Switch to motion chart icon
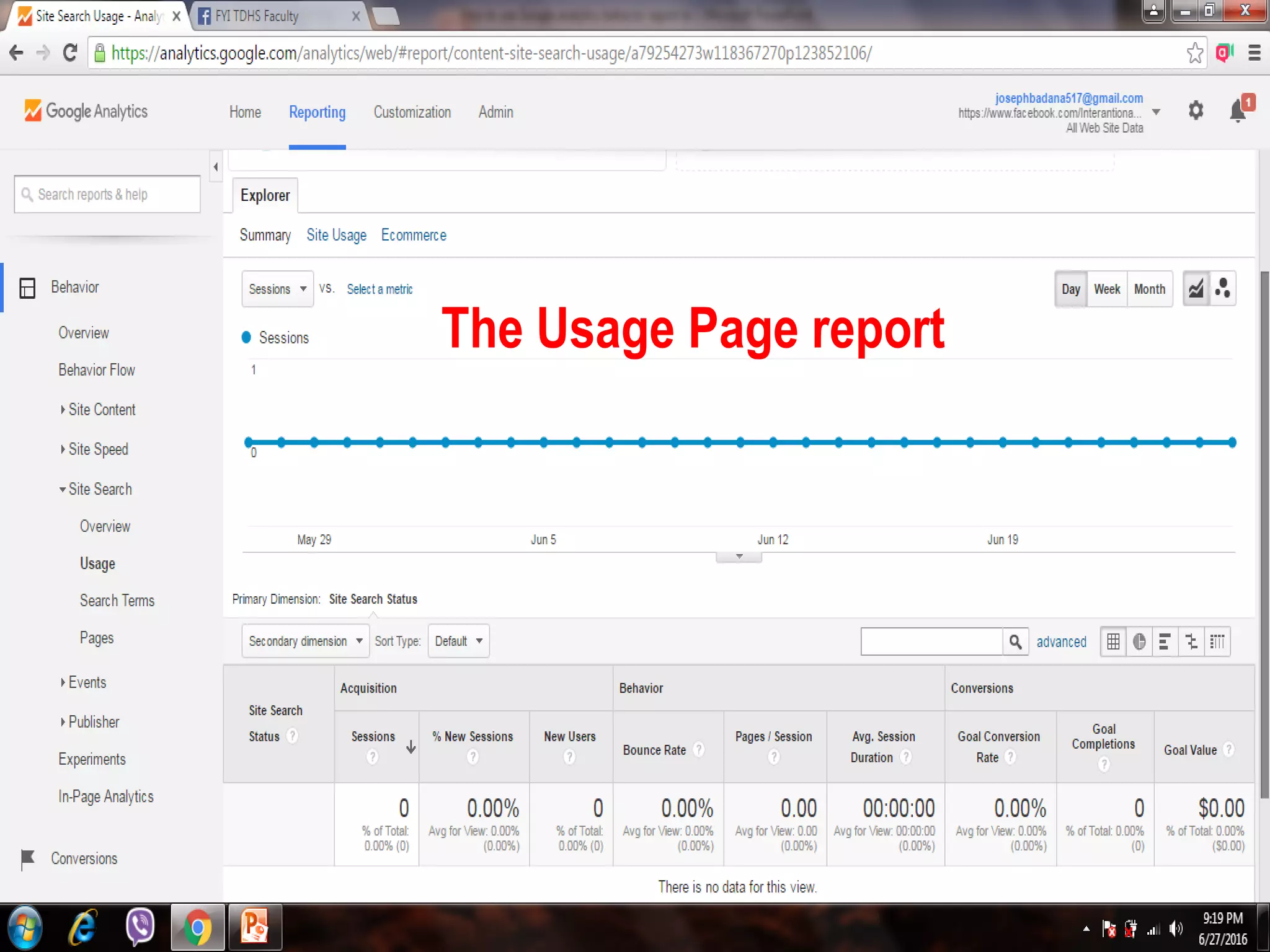The width and height of the screenshot is (1270, 952). click(1222, 289)
